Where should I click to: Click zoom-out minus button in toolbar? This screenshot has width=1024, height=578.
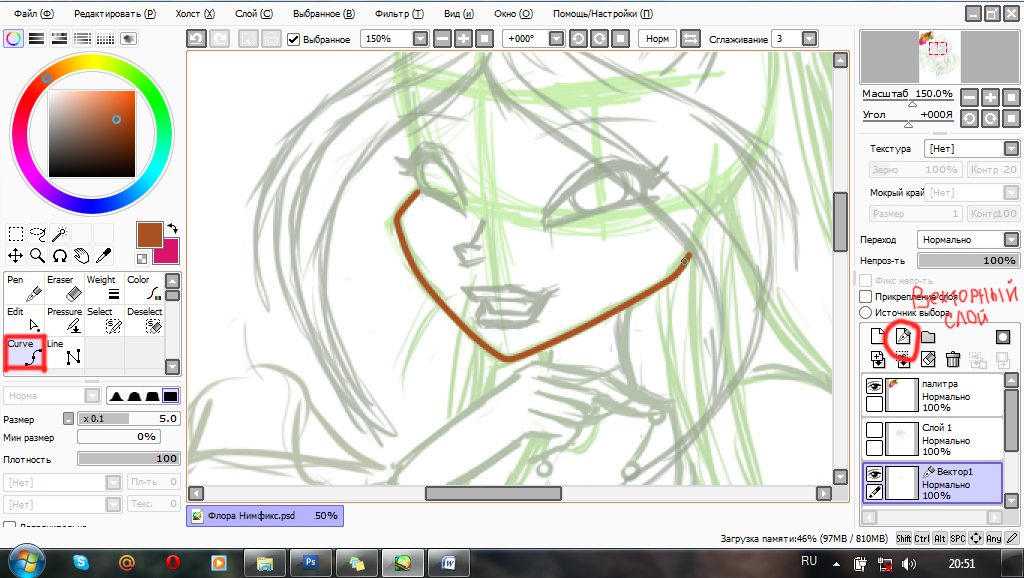(442, 39)
